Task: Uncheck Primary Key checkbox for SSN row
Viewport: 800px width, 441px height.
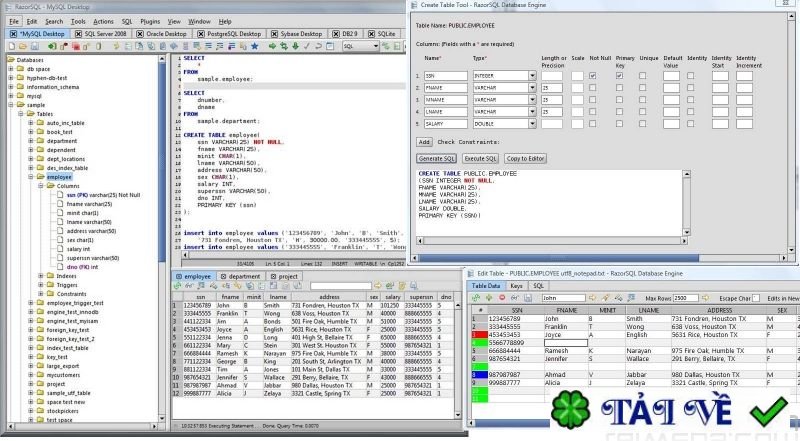Action: [x=619, y=75]
